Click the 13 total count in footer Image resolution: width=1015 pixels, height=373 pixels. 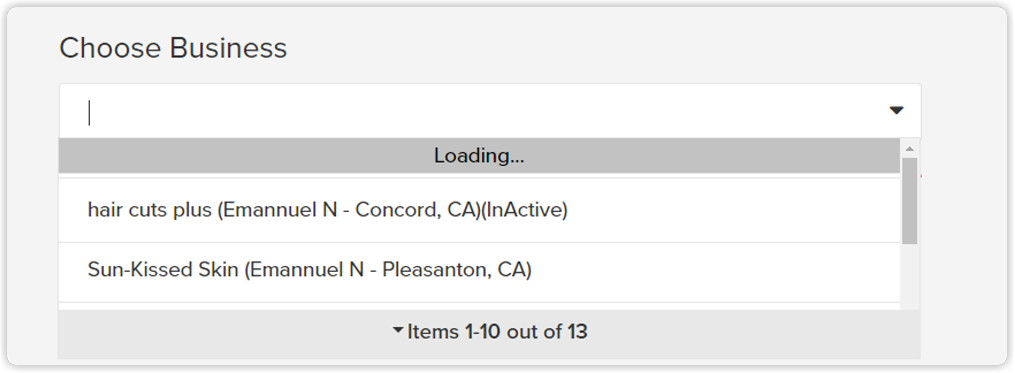pos(577,332)
